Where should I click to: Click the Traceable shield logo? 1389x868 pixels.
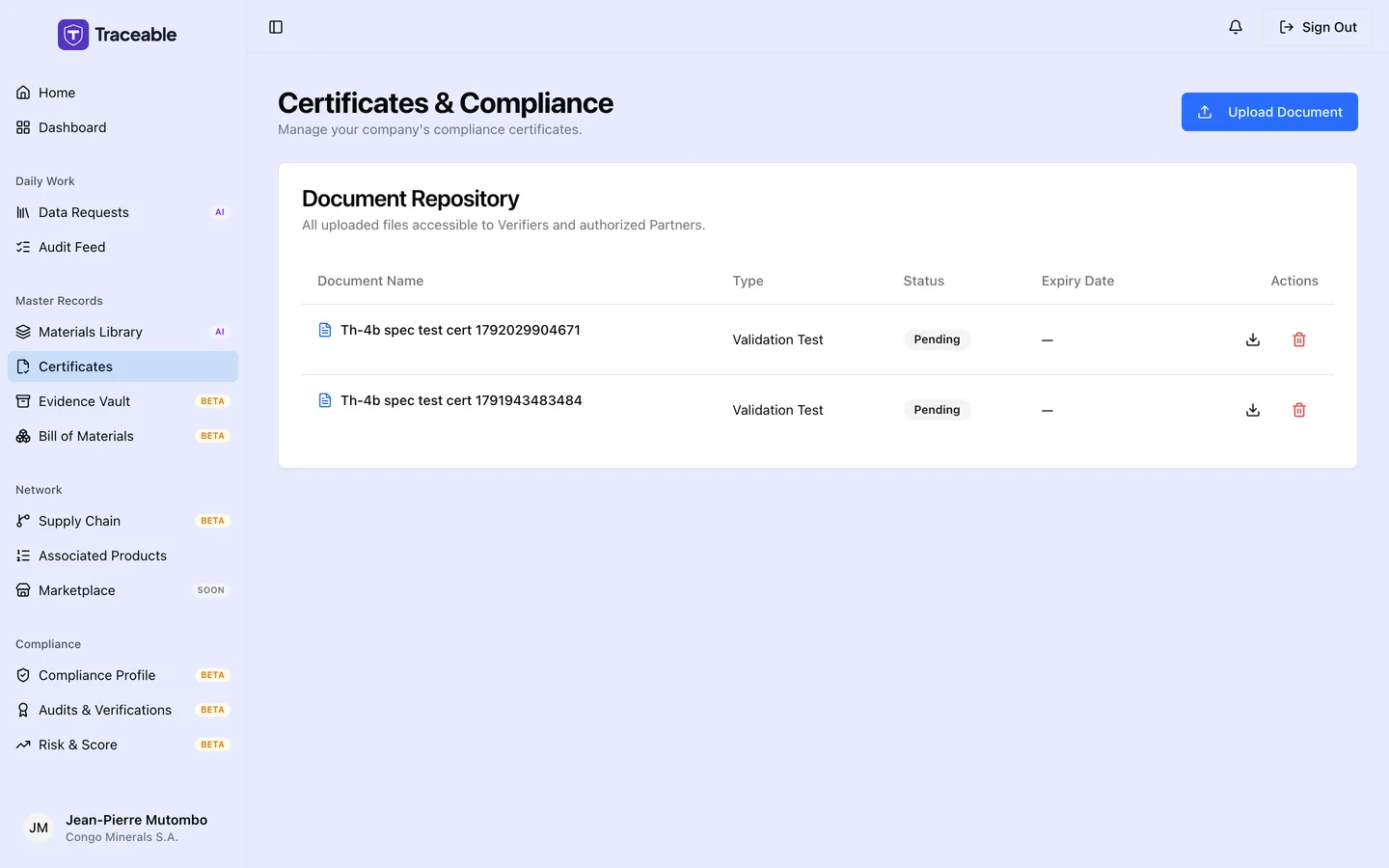[73, 35]
